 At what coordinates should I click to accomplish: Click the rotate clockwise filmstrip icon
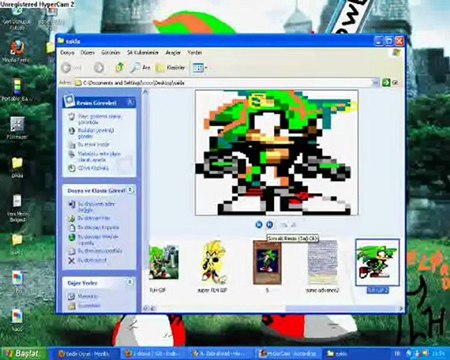284,225
